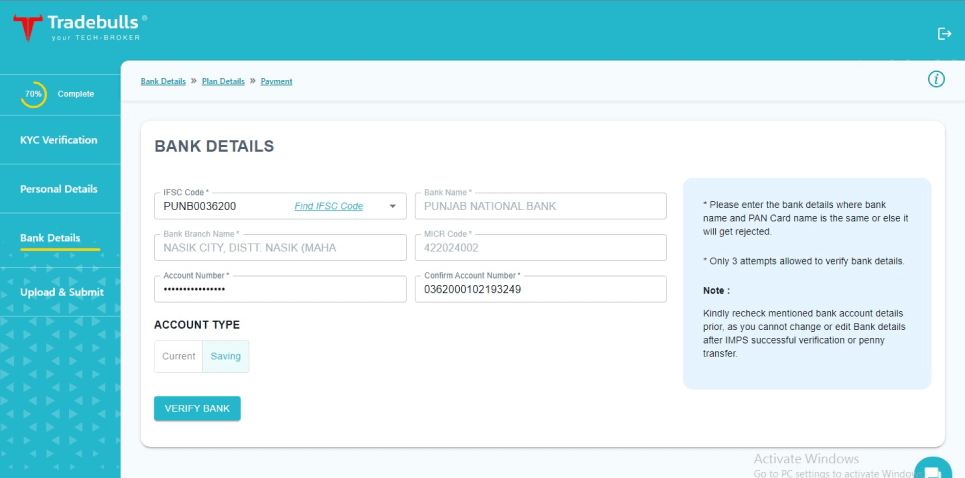Open KYC Verification section
The width and height of the screenshot is (965, 478).
(59, 140)
